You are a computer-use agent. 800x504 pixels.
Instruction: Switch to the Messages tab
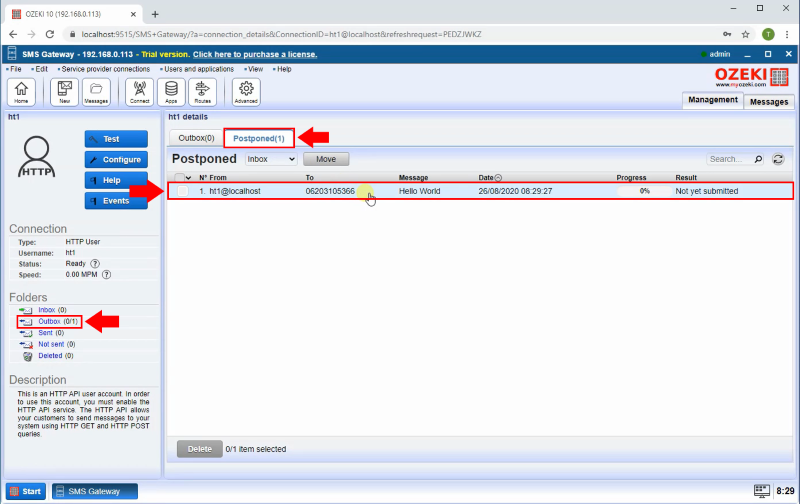click(769, 102)
